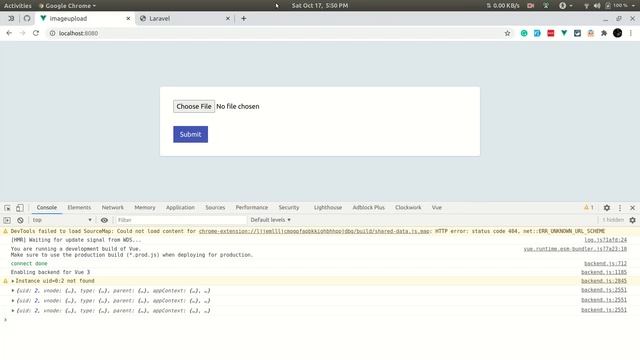The image size is (640, 360).
Task: Open the Activities overview
Action: 18,6
